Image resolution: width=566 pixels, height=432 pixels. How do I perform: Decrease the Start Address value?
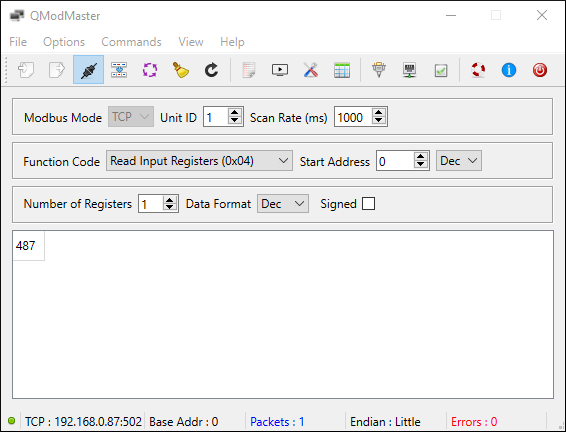pos(421,165)
